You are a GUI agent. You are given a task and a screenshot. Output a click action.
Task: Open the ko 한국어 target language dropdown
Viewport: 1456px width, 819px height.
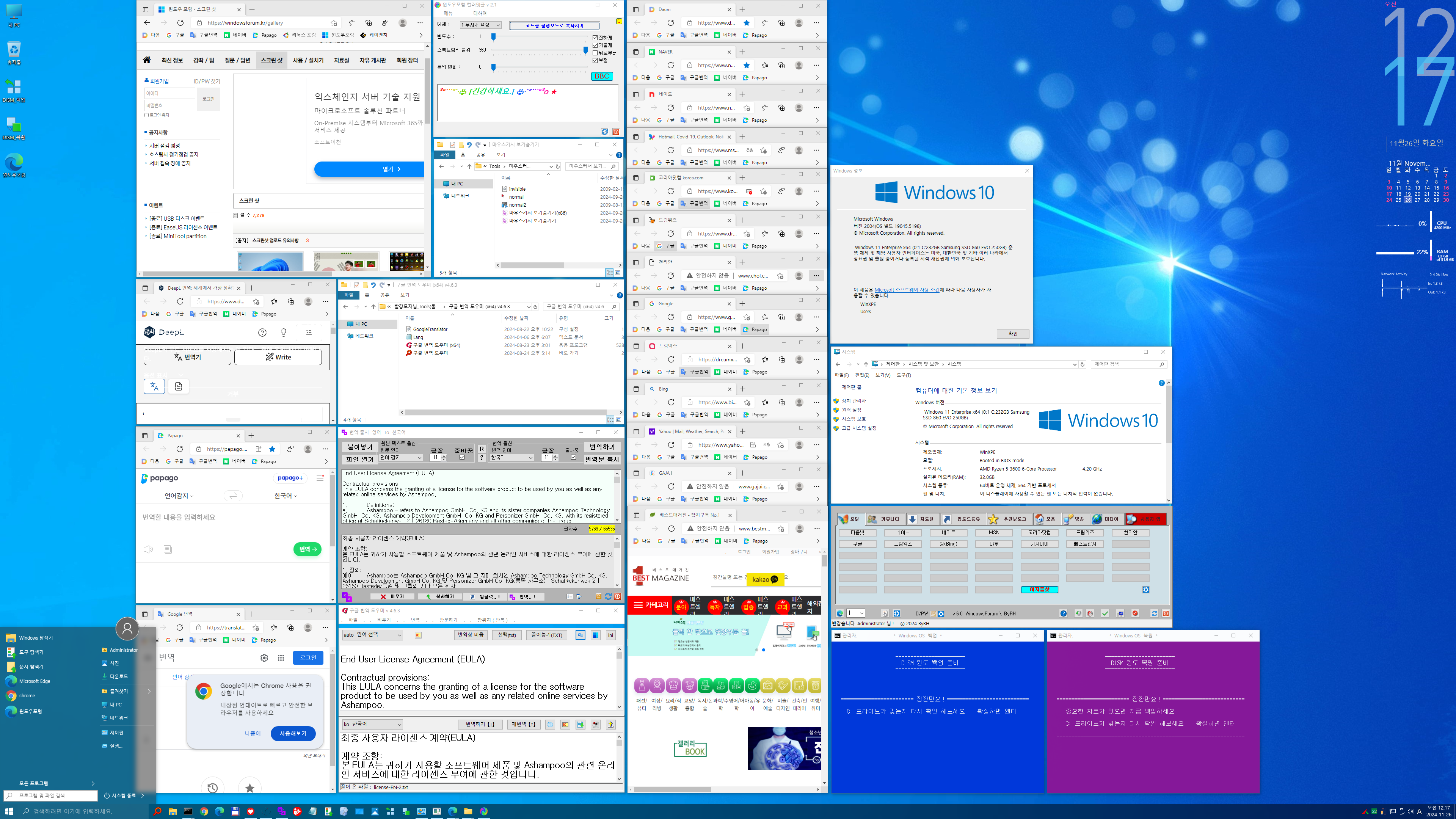(x=372, y=724)
